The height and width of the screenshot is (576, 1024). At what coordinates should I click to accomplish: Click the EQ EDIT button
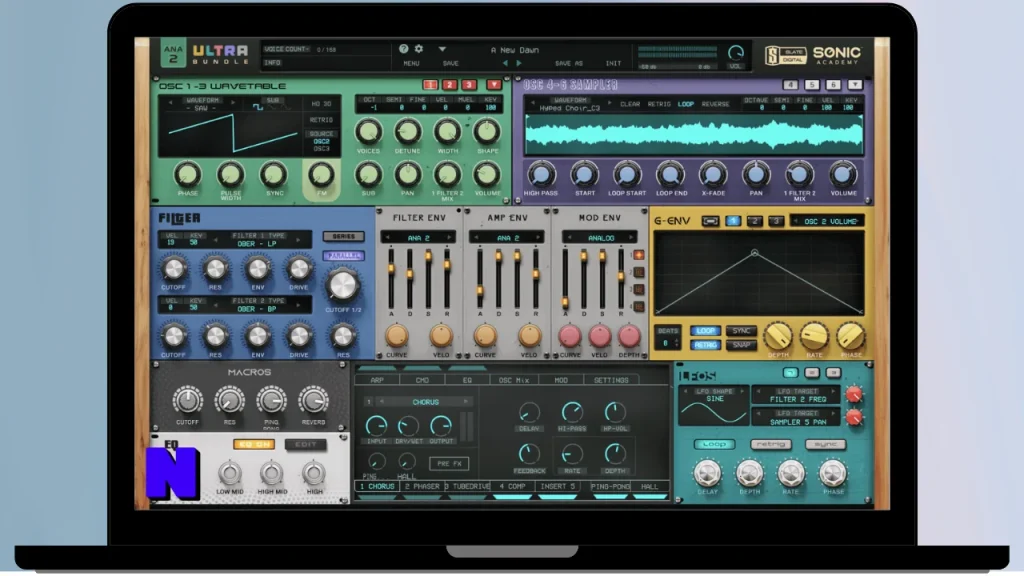point(306,444)
